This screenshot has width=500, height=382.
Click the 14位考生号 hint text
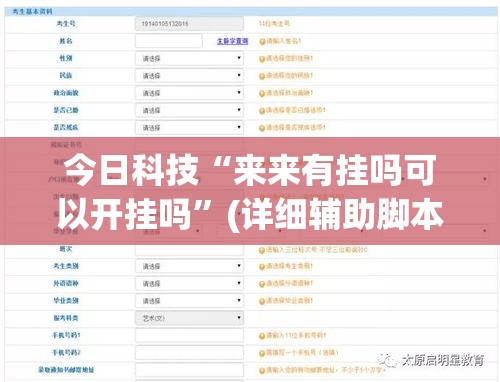[274, 24]
